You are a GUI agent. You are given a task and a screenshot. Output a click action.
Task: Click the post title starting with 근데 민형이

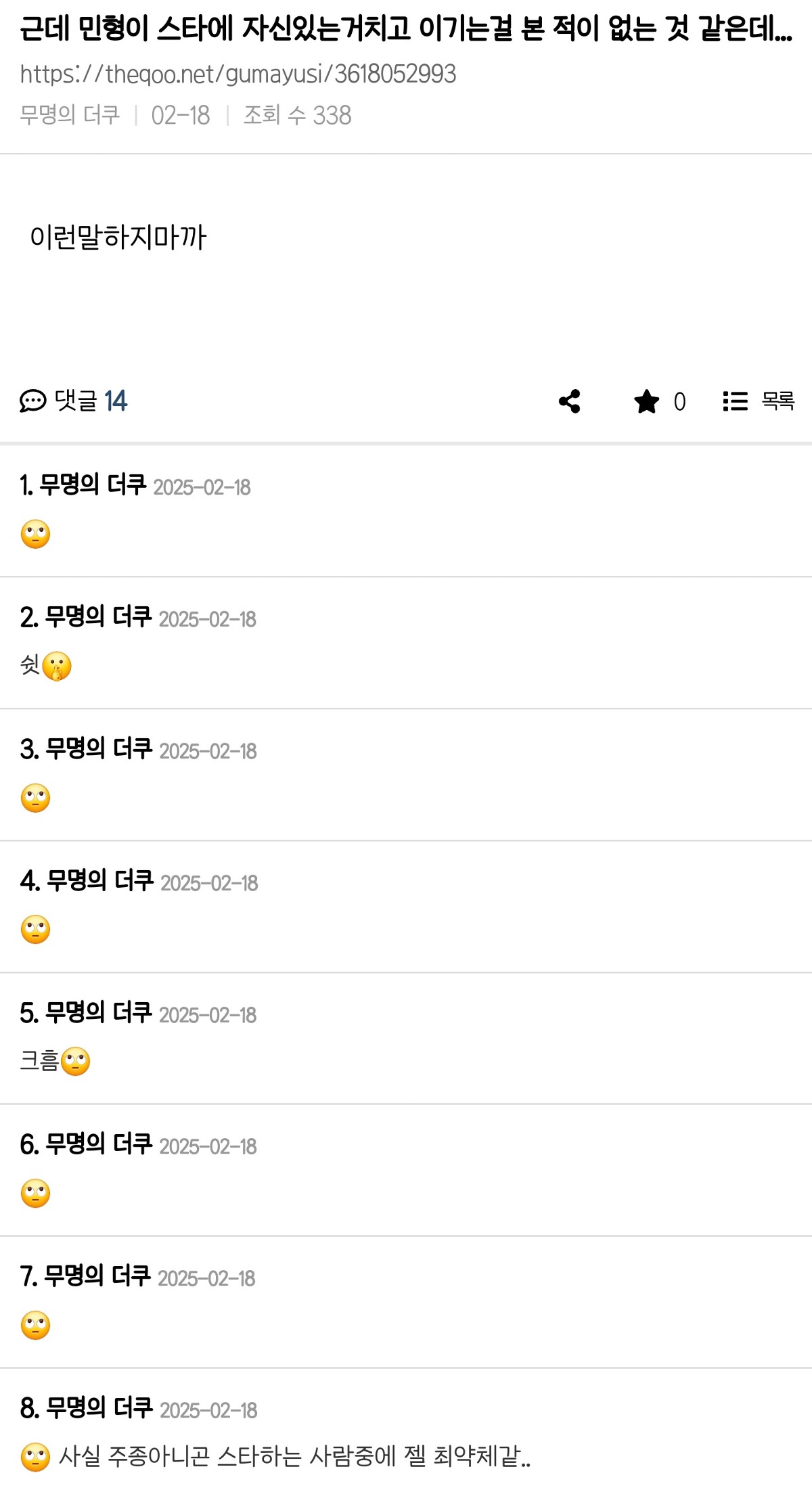pos(406,29)
